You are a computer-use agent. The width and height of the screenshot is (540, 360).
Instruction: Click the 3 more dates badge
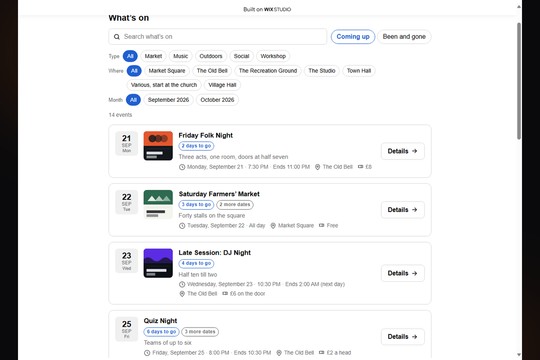(x=200, y=332)
